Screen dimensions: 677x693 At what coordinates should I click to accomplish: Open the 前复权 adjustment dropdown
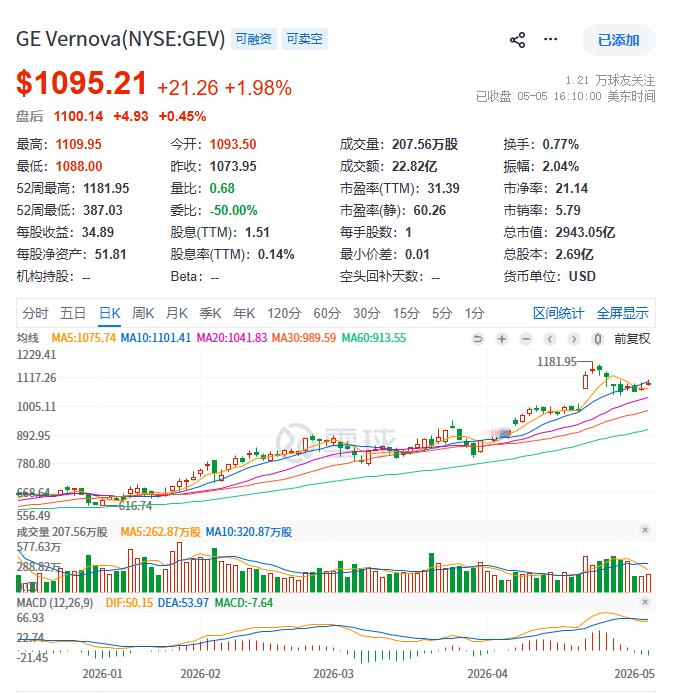[x=632, y=339]
